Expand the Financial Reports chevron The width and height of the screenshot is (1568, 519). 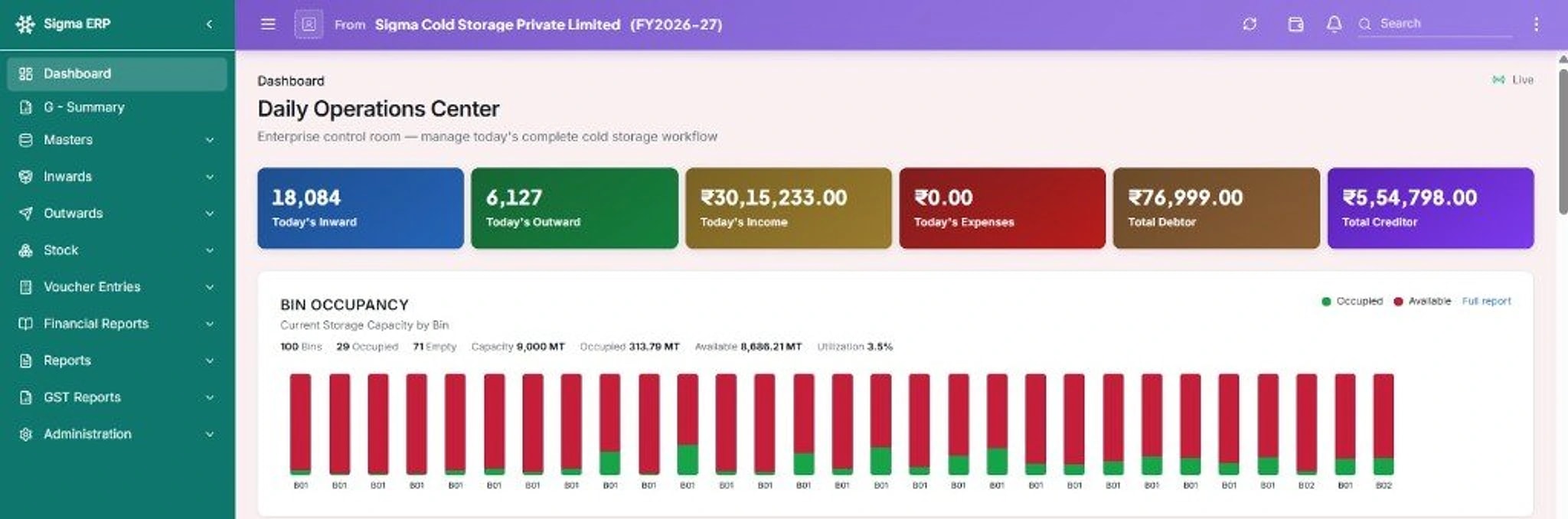point(209,324)
